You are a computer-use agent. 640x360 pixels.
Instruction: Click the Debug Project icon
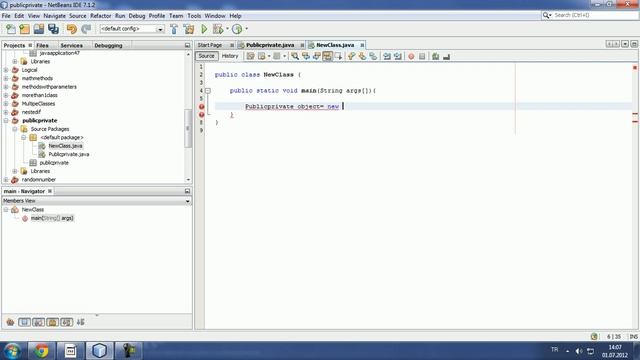click(218, 29)
